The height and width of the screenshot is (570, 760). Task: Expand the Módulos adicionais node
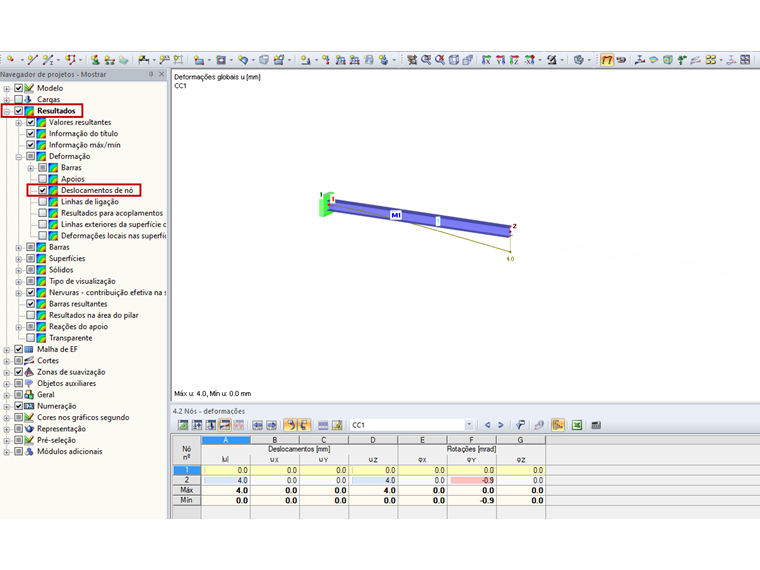(x=7, y=452)
